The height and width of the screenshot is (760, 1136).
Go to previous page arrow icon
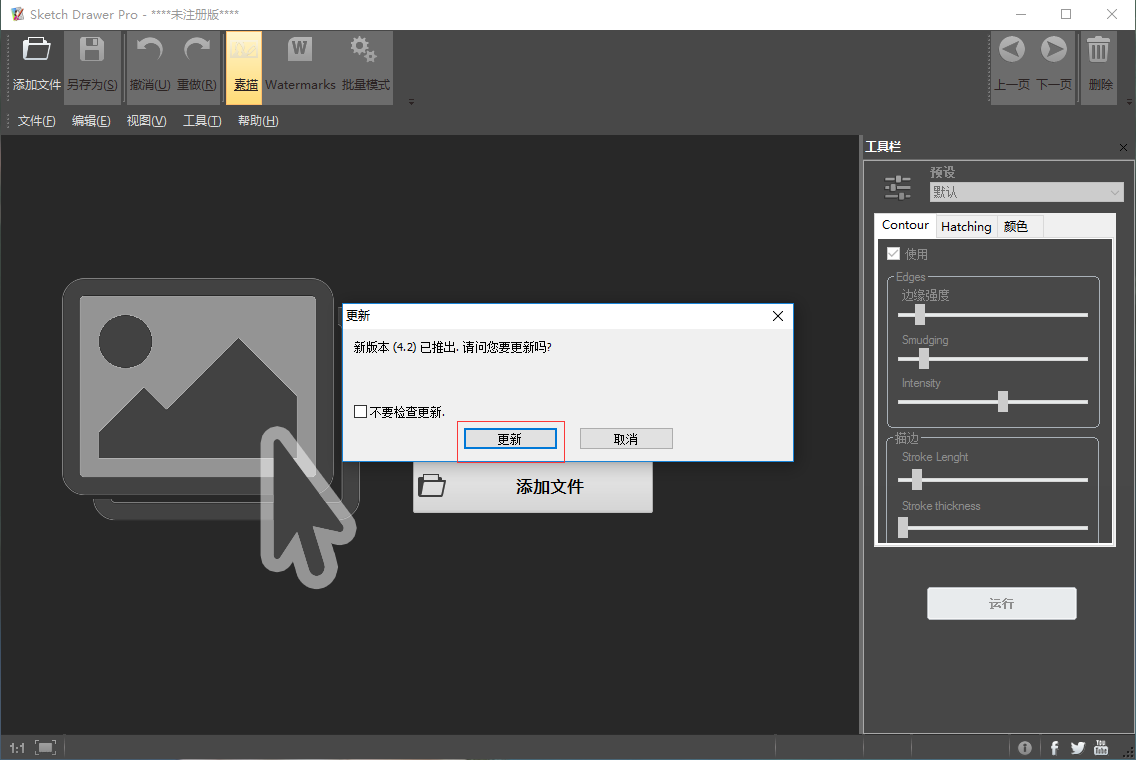coord(1012,50)
